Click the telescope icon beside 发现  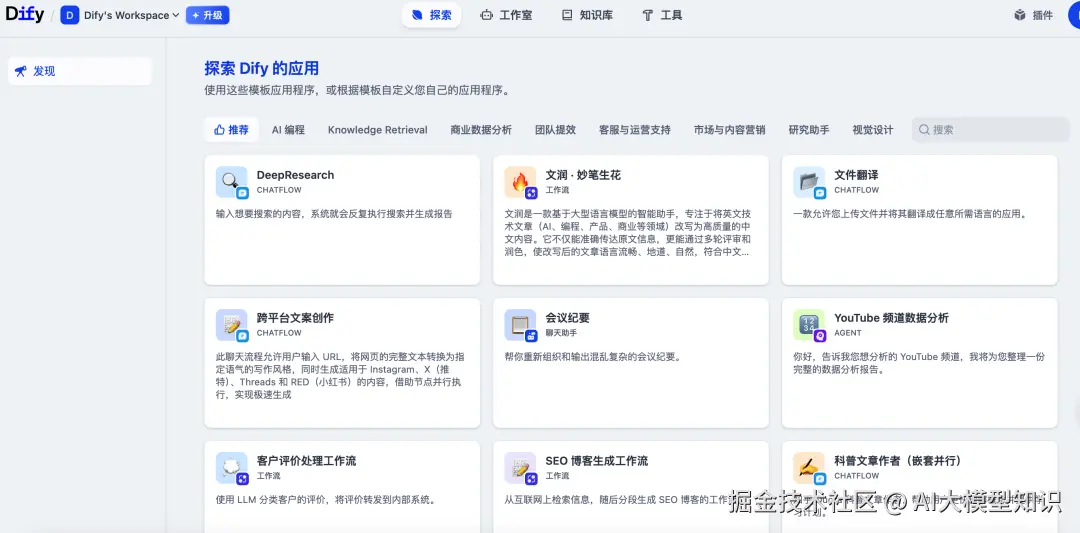[21, 71]
